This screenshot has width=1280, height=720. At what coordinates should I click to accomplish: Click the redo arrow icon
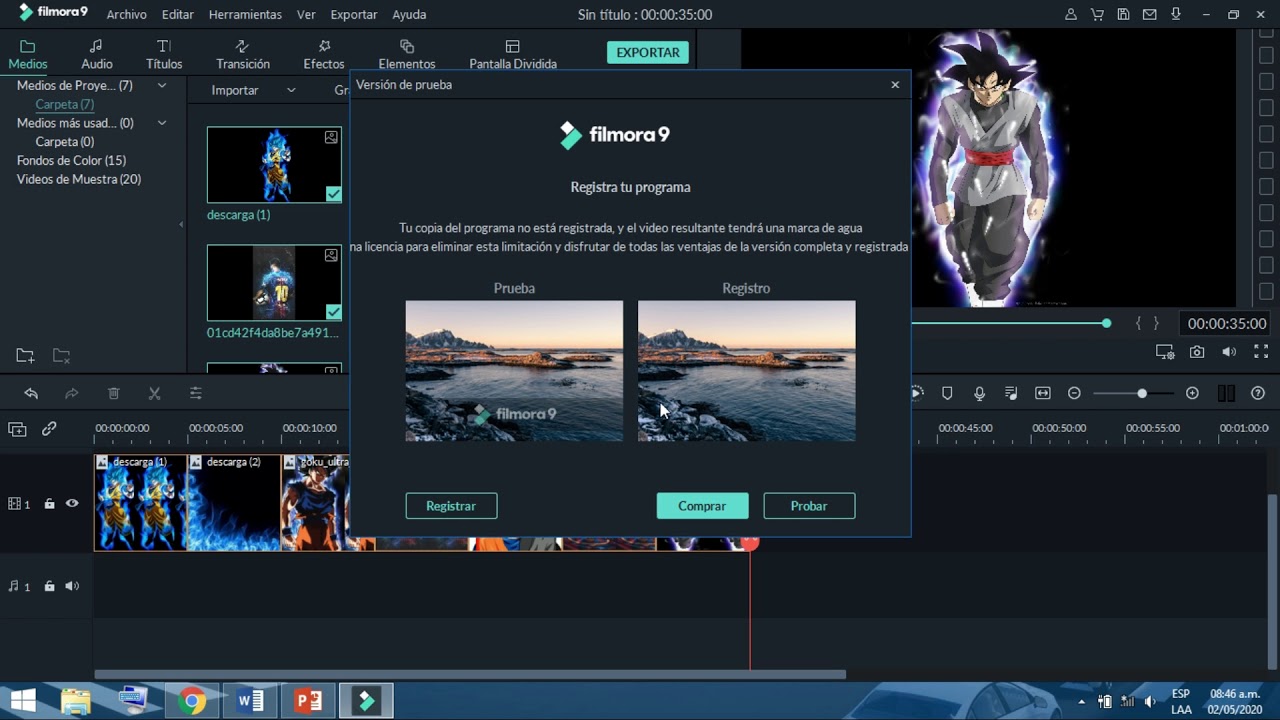click(71, 394)
